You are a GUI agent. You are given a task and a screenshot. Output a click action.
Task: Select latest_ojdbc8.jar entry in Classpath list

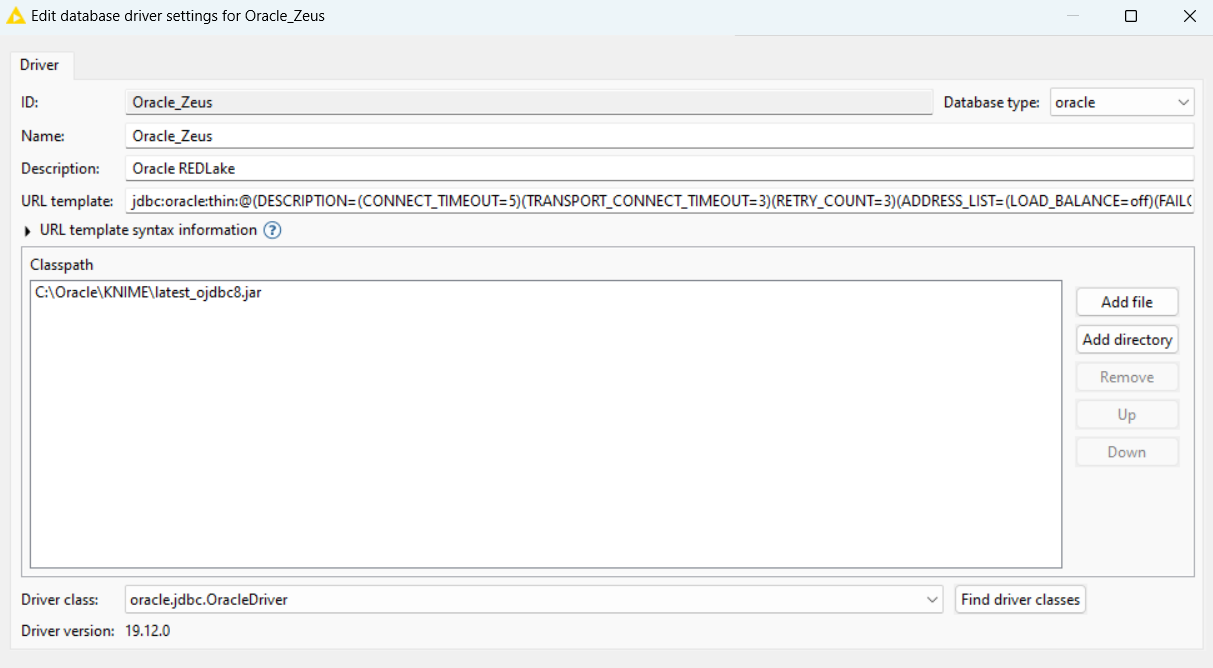[149, 293]
